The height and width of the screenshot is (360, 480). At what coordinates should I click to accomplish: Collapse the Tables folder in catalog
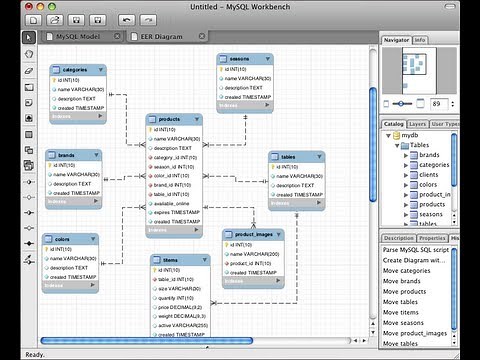tap(397, 146)
